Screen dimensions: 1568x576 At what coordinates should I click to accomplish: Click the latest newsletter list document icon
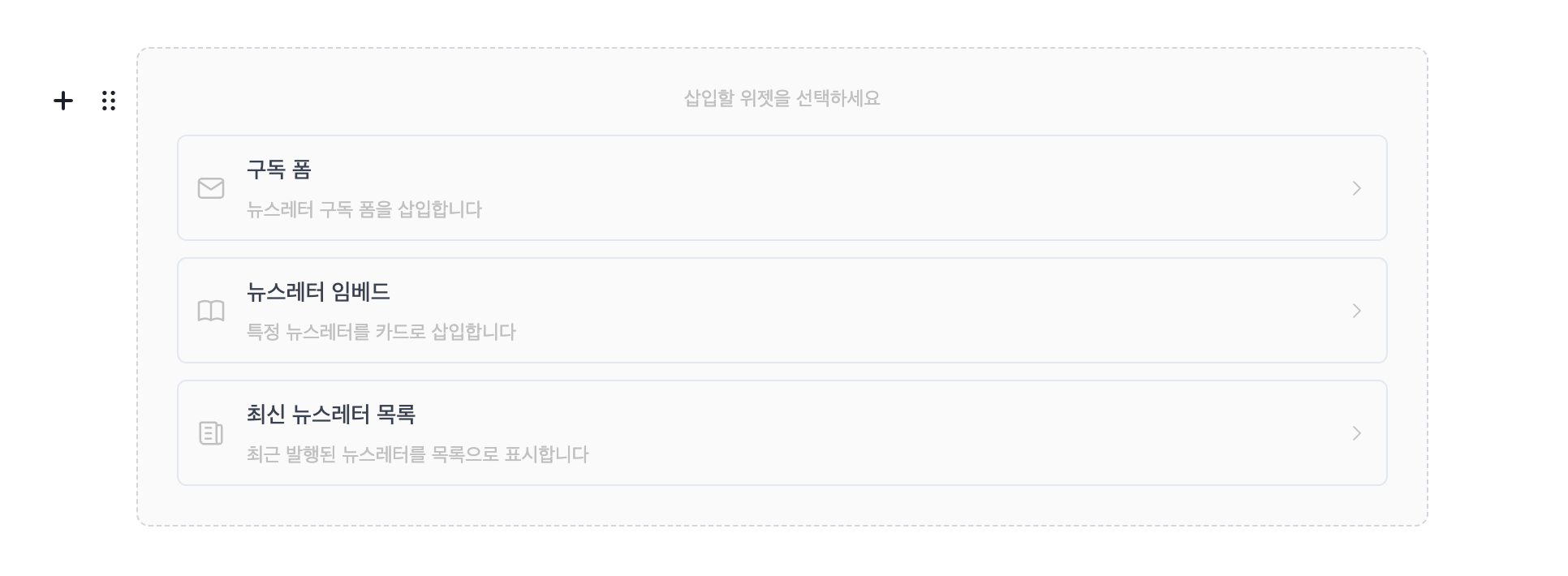click(x=211, y=433)
